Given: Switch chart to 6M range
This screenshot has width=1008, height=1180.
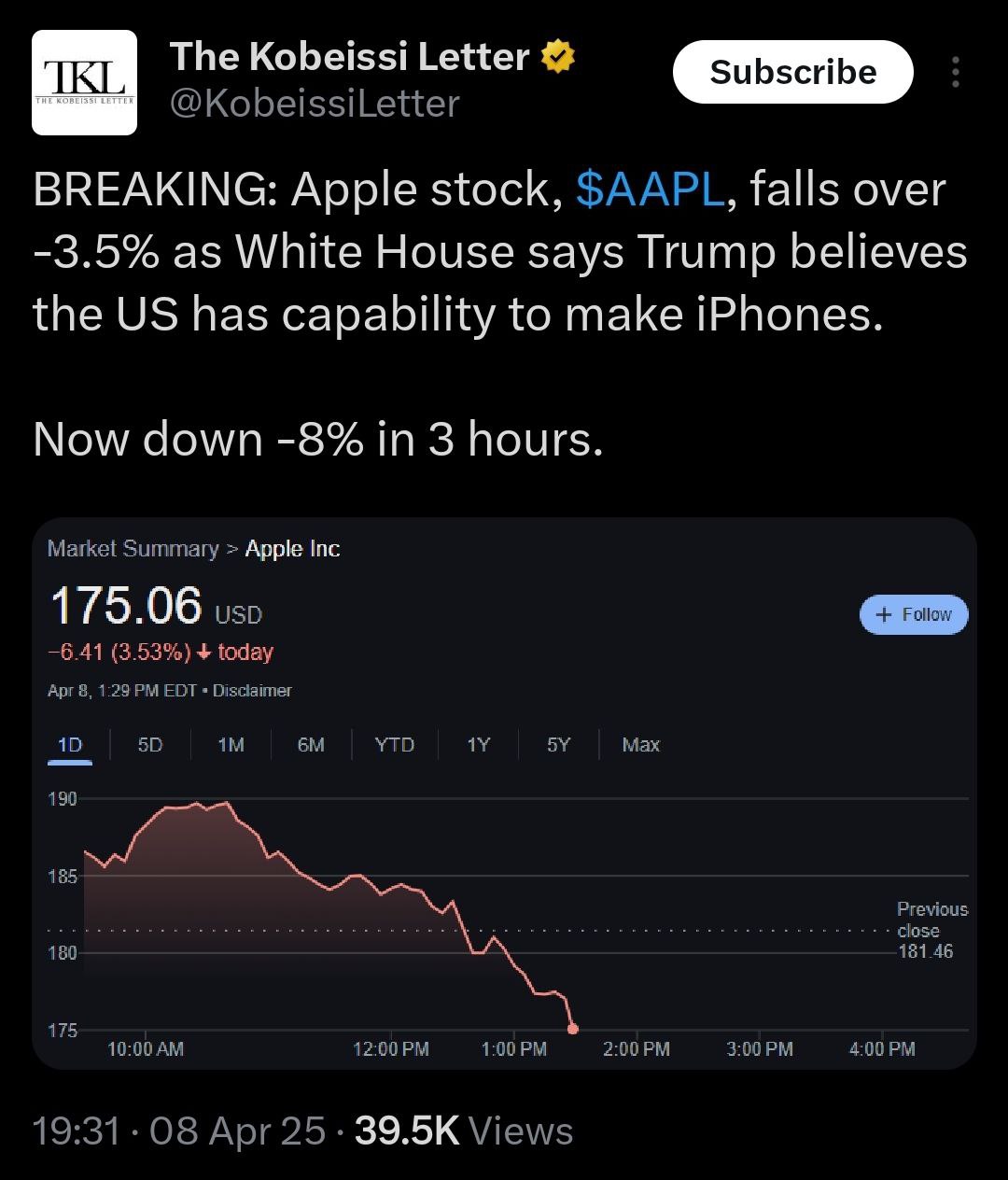Looking at the screenshot, I should pyautogui.click(x=311, y=745).
